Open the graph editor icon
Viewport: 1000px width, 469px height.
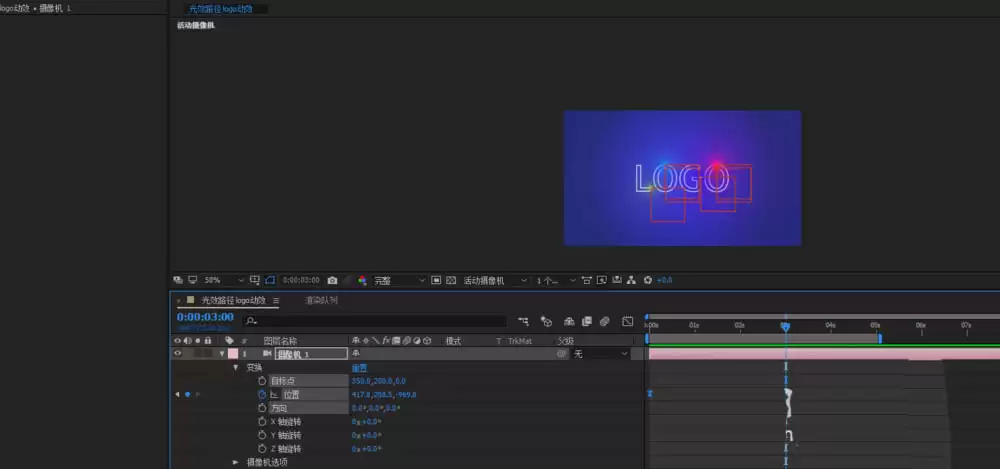click(628, 321)
